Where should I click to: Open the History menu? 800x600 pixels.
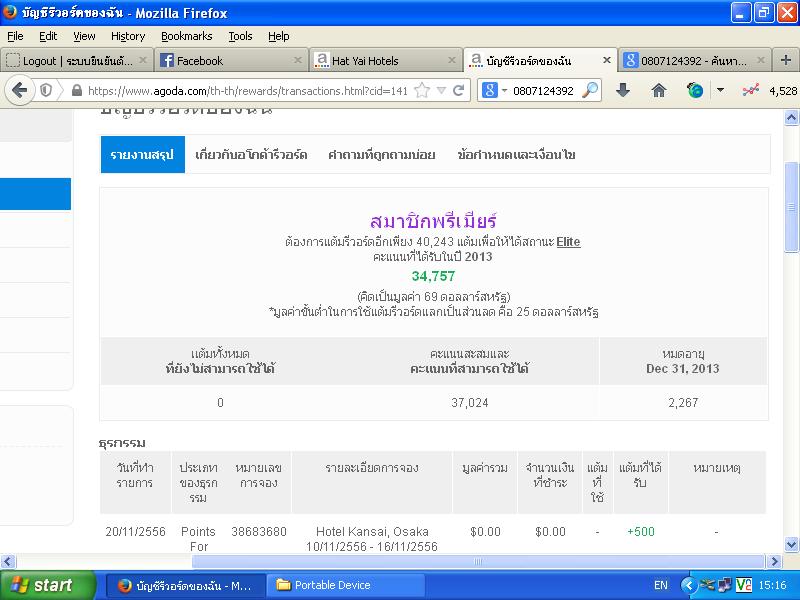coord(128,36)
